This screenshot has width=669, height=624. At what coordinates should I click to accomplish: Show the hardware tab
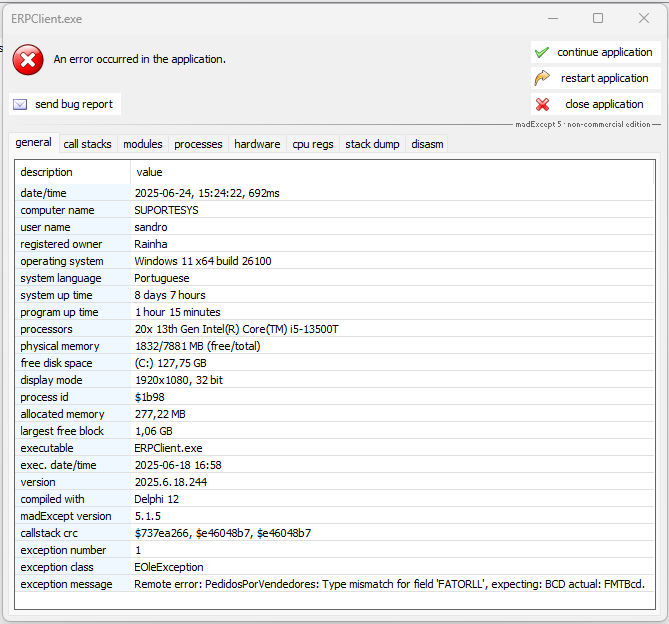[257, 144]
